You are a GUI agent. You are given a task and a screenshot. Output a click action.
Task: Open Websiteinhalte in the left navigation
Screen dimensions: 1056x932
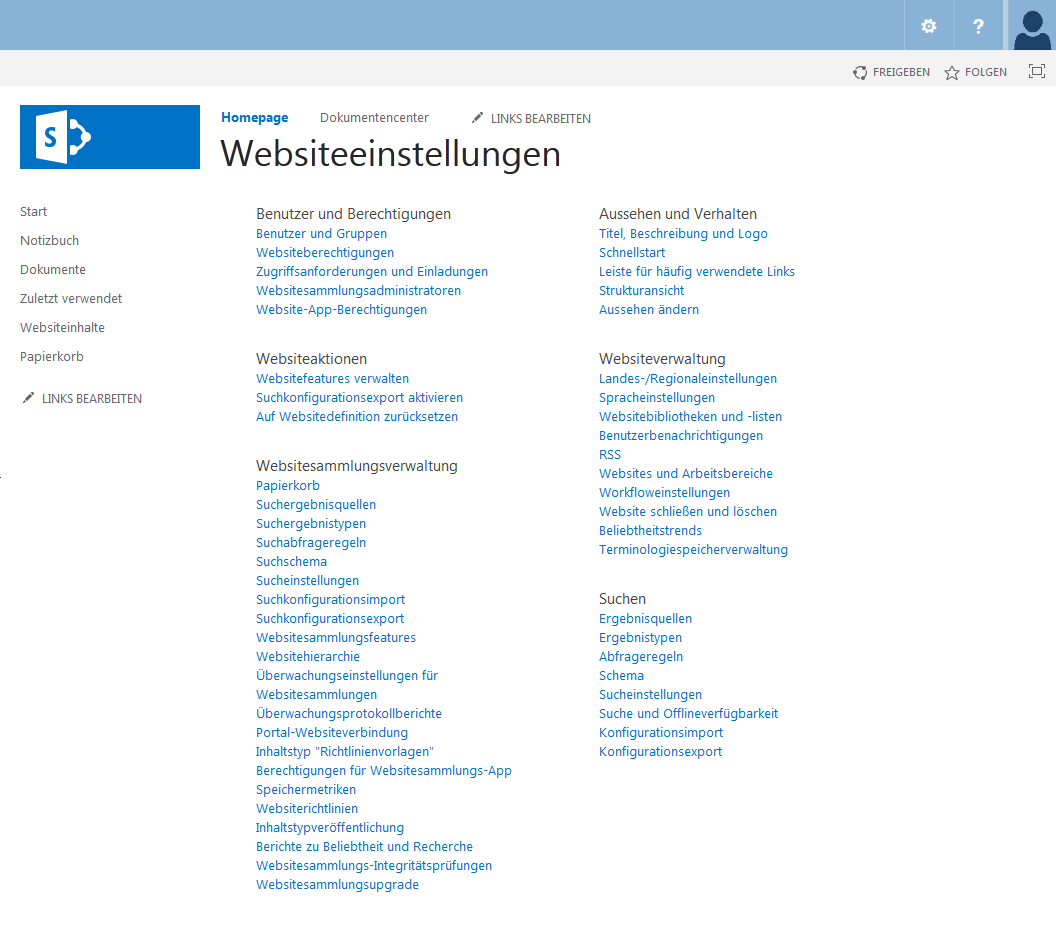click(x=62, y=328)
